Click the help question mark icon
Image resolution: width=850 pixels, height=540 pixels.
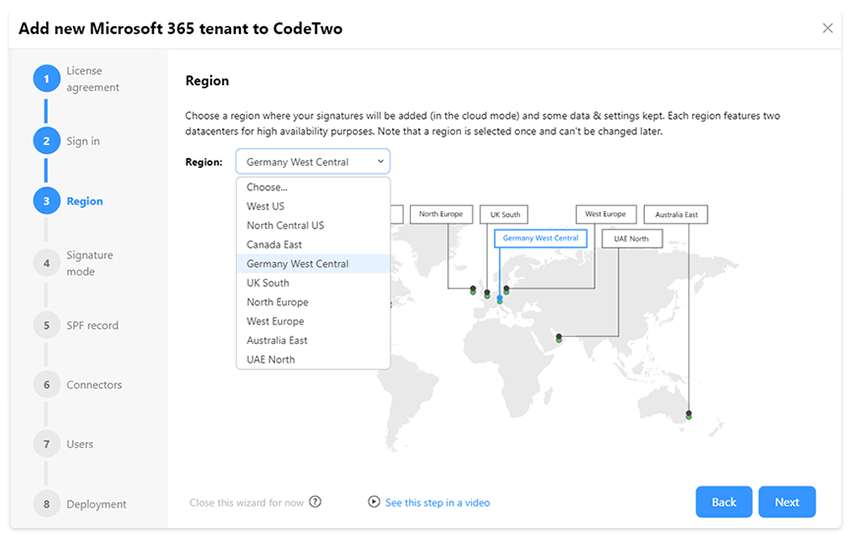315,502
